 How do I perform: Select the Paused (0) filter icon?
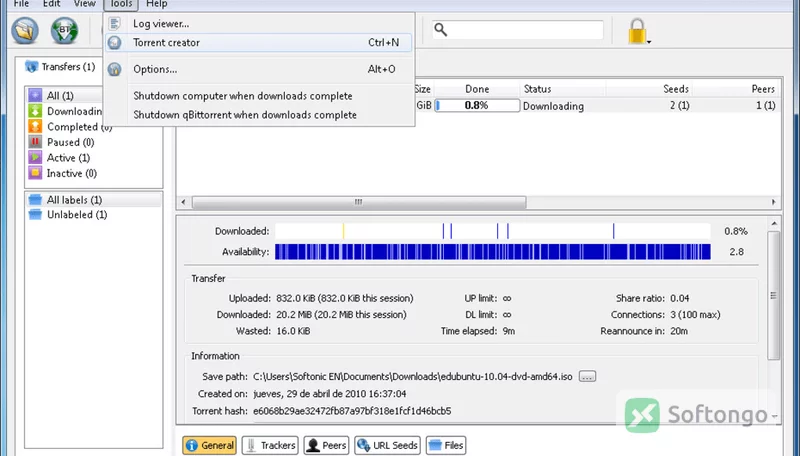35,142
